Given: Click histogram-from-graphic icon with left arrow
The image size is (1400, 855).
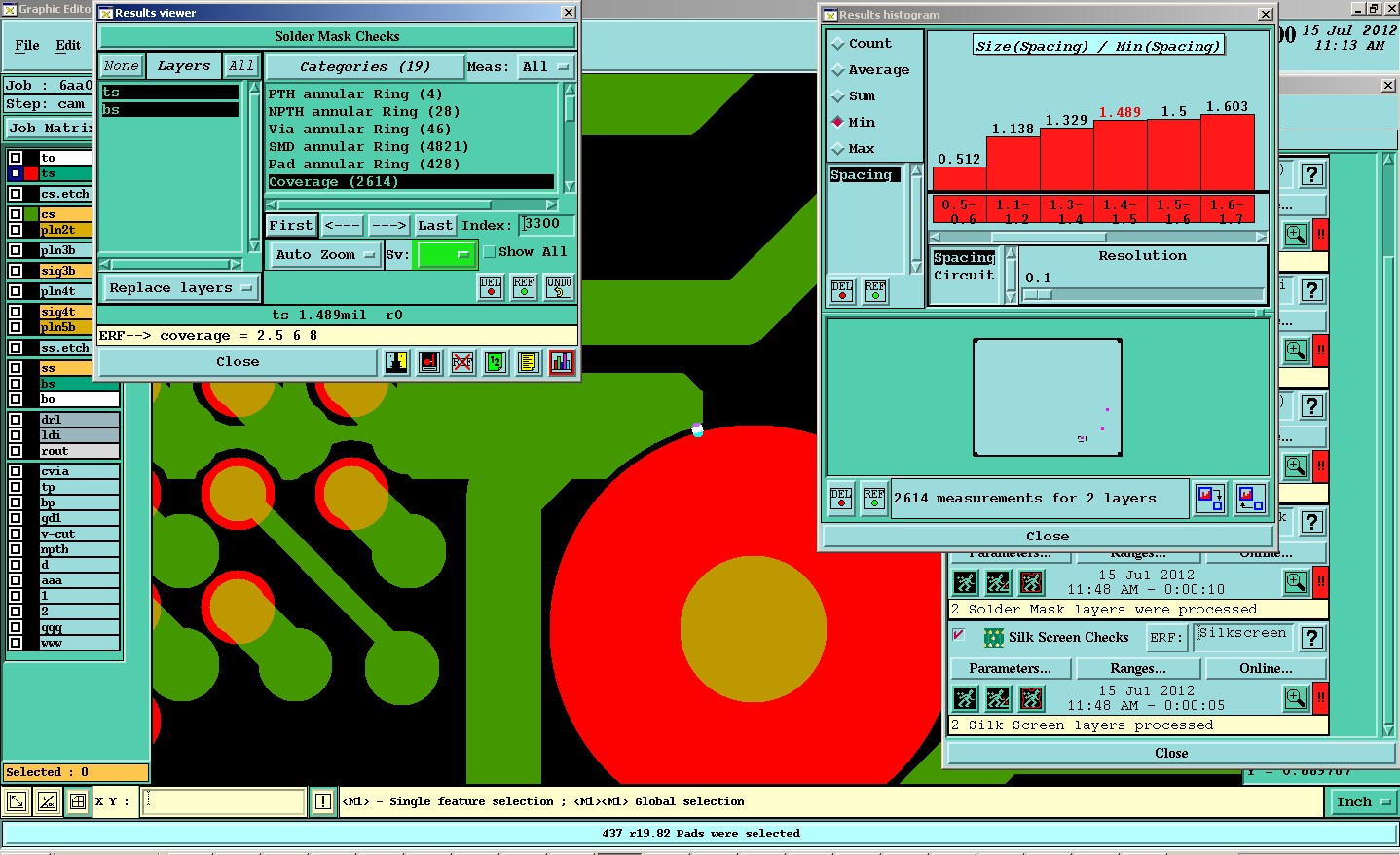Looking at the screenshot, I should (1251, 499).
